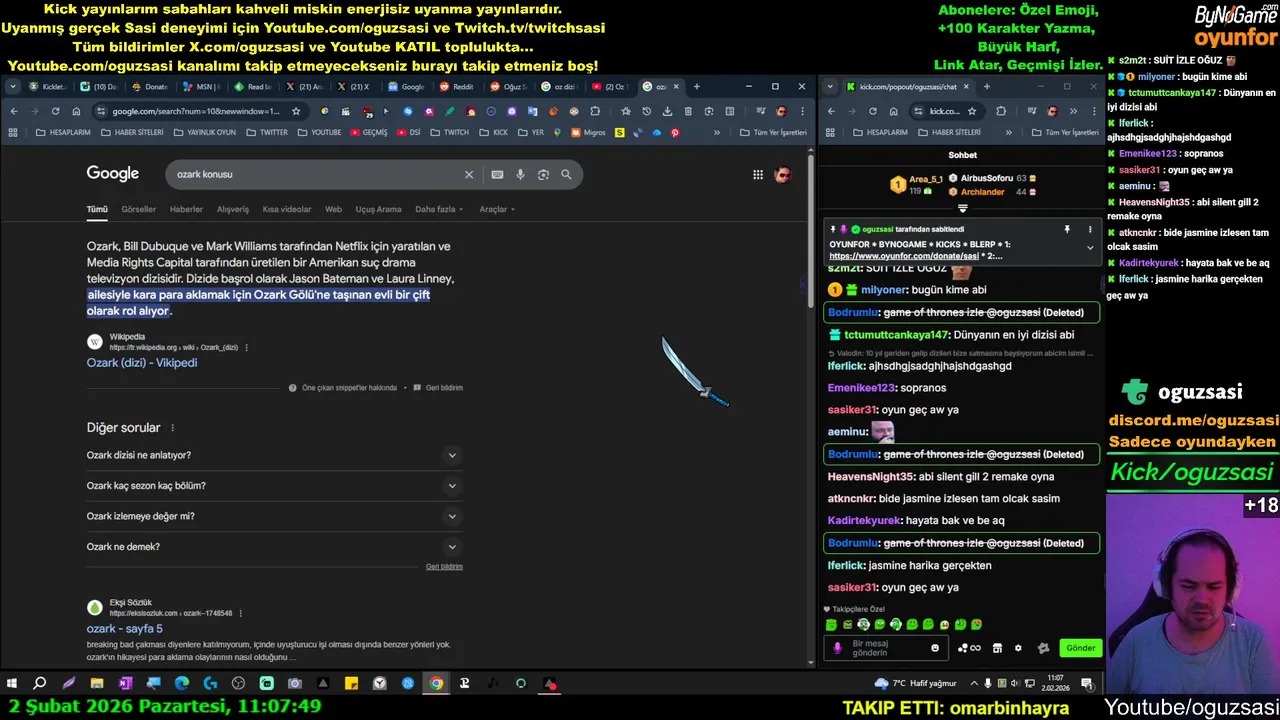This screenshot has width=1280, height=720.
Task: Bookmark the Kick chat page with star
Action: (972, 111)
